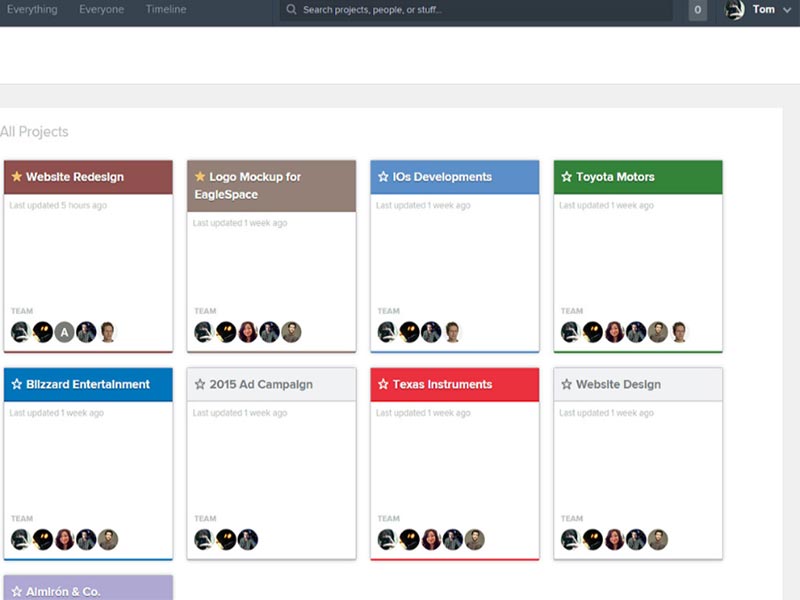This screenshot has height=600, width=800.
Task: Unstar the Logo Mockup for EagleSpace project
Action: coord(199,177)
